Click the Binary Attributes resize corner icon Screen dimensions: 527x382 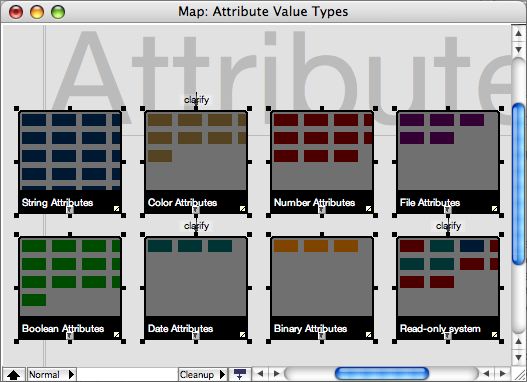[368, 335]
